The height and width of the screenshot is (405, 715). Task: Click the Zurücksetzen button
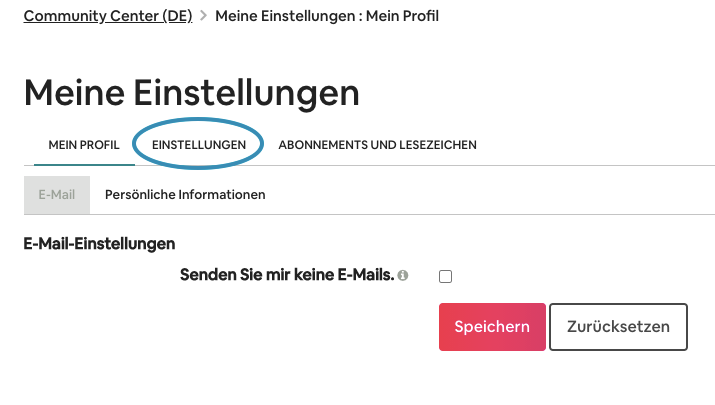pyautogui.click(x=618, y=327)
